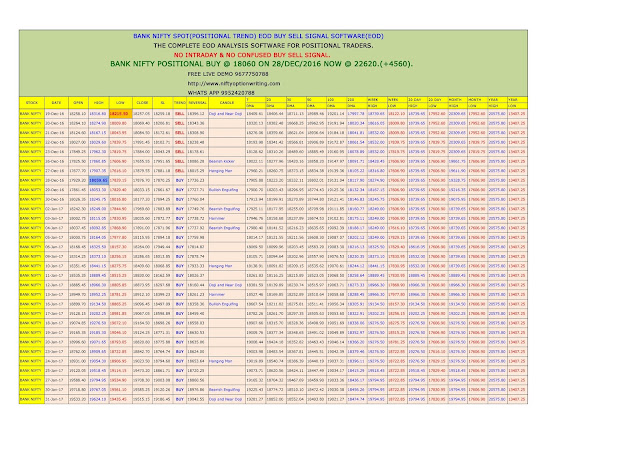Click the FREE LIVE DEMO phone number line
The image size is (640, 452).
228,74
